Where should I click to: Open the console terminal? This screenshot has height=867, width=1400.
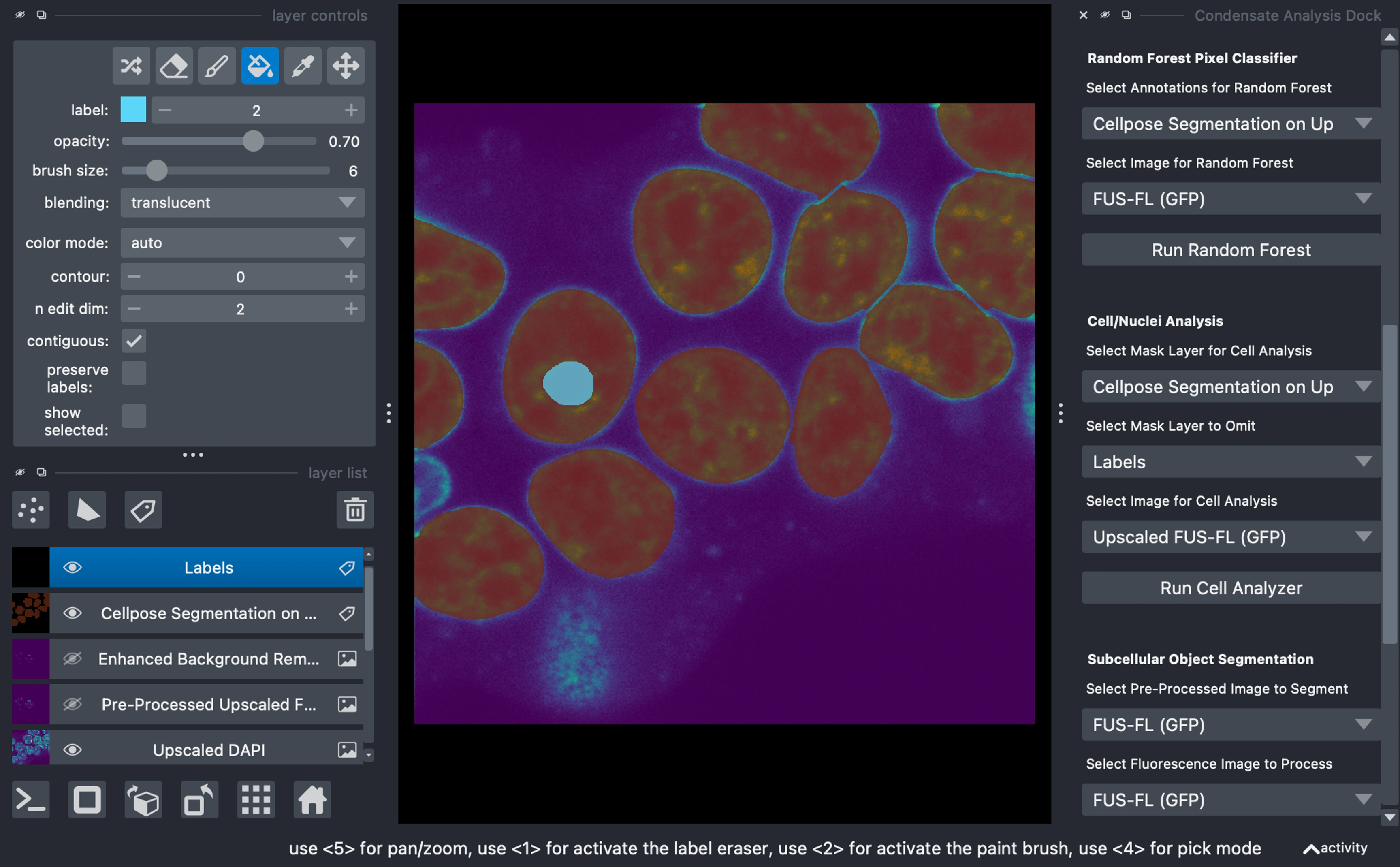click(31, 799)
